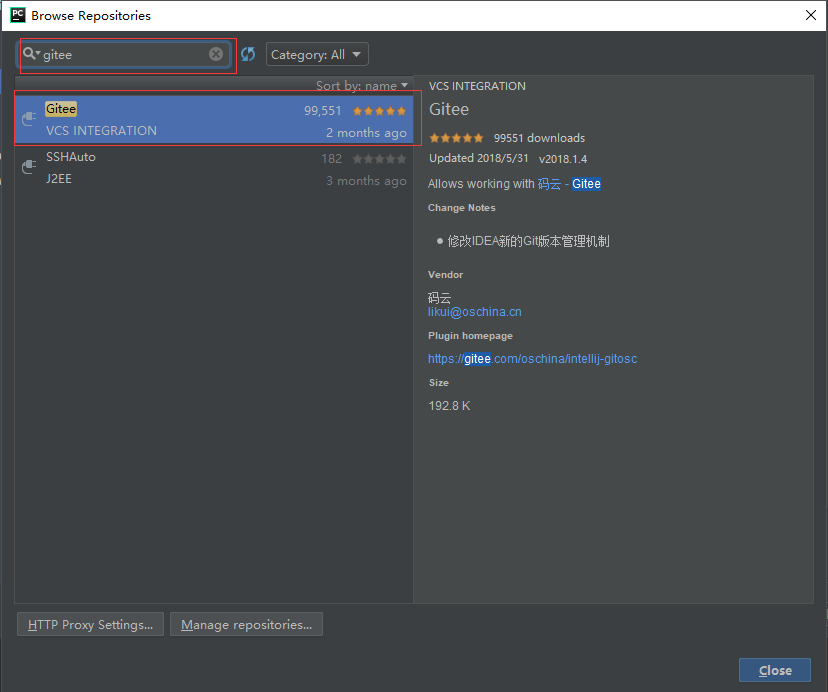Image resolution: width=828 pixels, height=692 pixels.
Task: Open the 码云 - Gitee link
Action: (569, 184)
